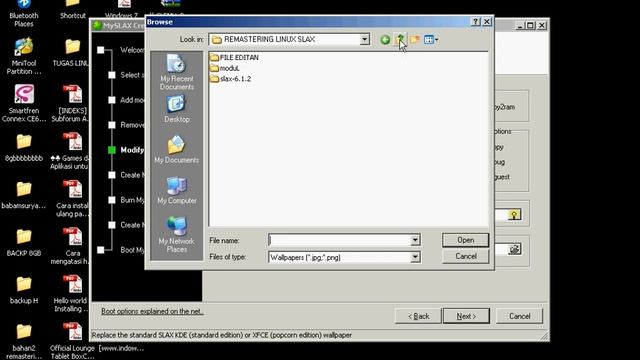Click the Open button
This screenshot has width=640, height=360.
point(465,240)
